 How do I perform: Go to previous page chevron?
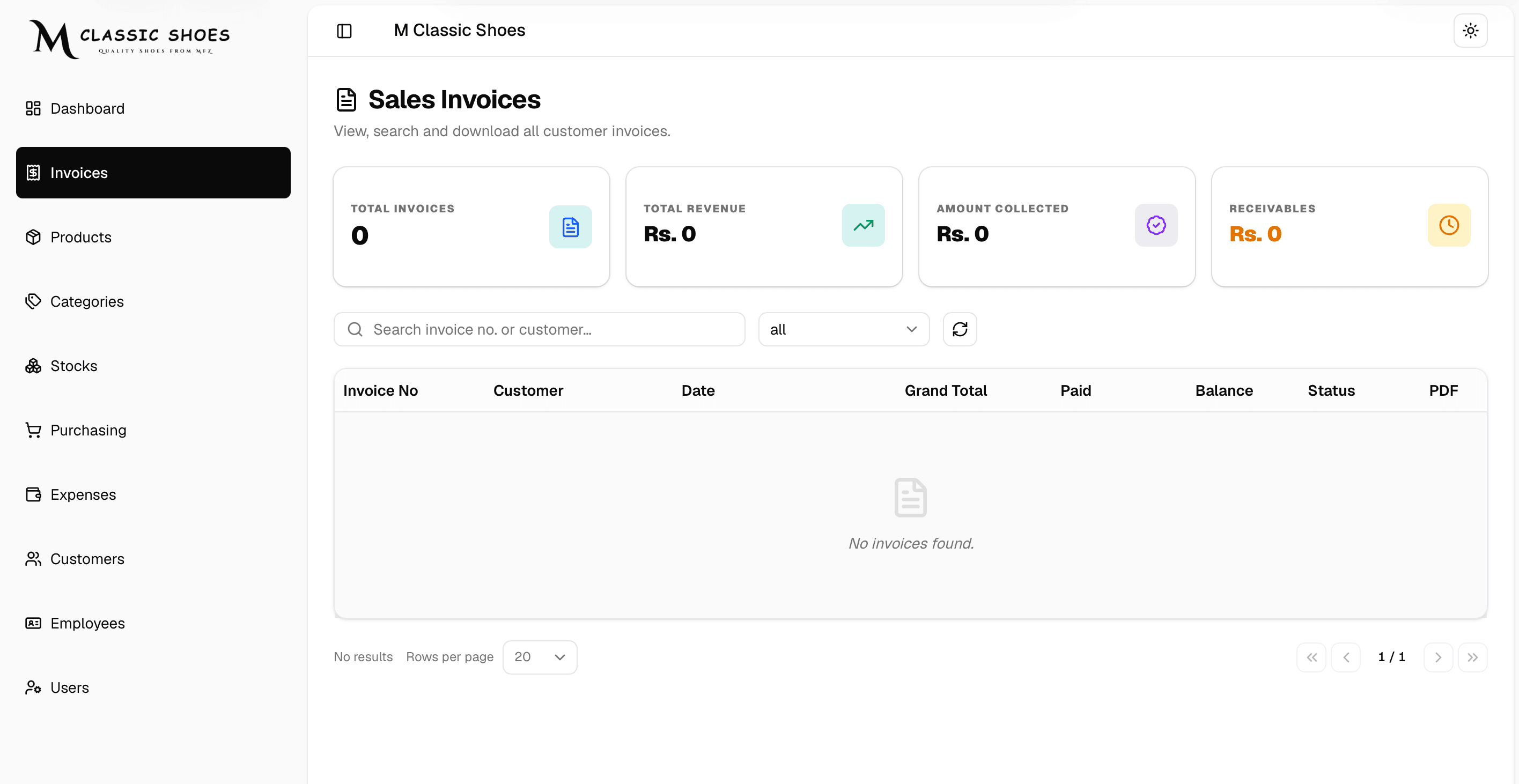coord(1346,657)
